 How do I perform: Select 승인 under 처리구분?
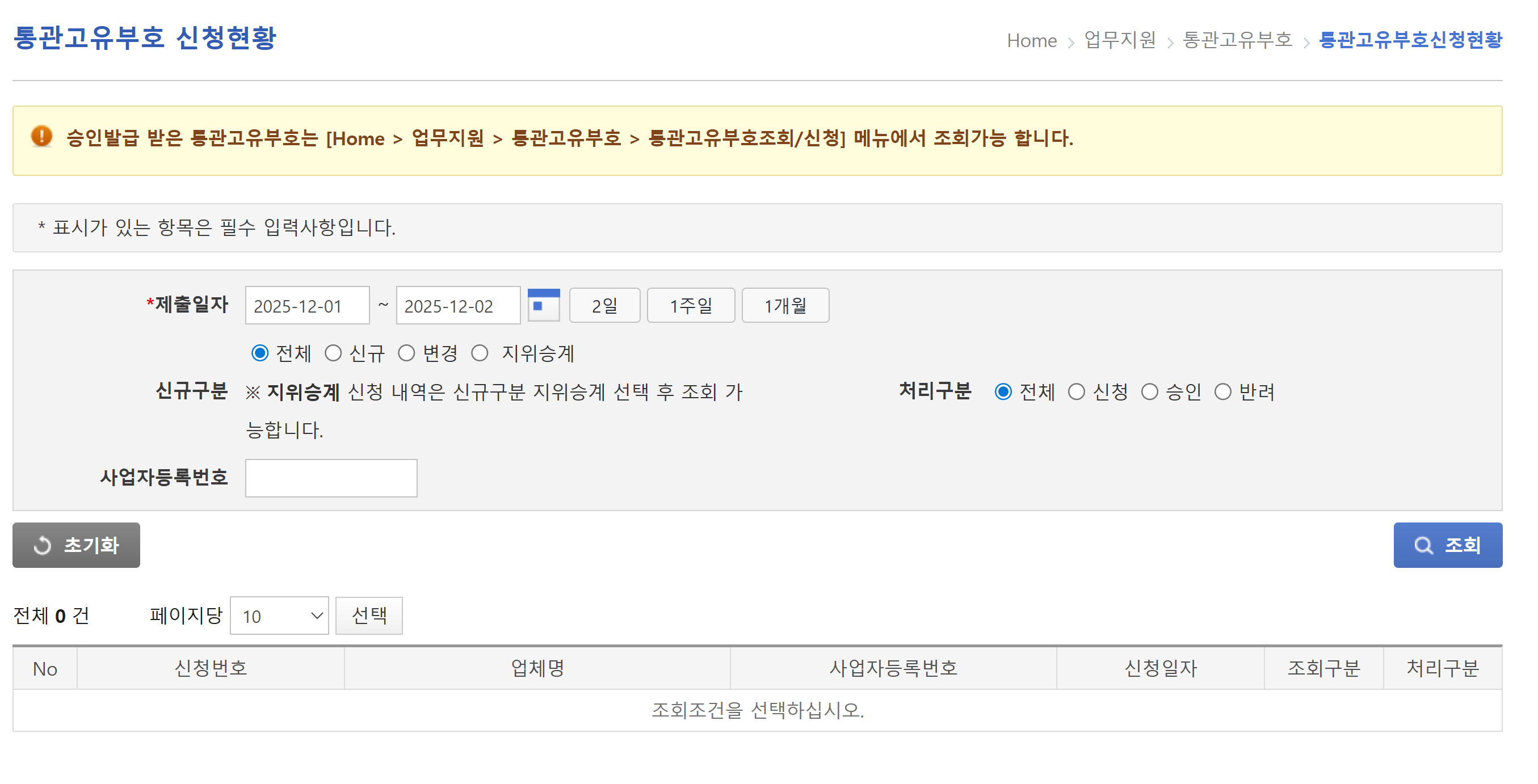pyautogui.click(x=1149, y=392)
